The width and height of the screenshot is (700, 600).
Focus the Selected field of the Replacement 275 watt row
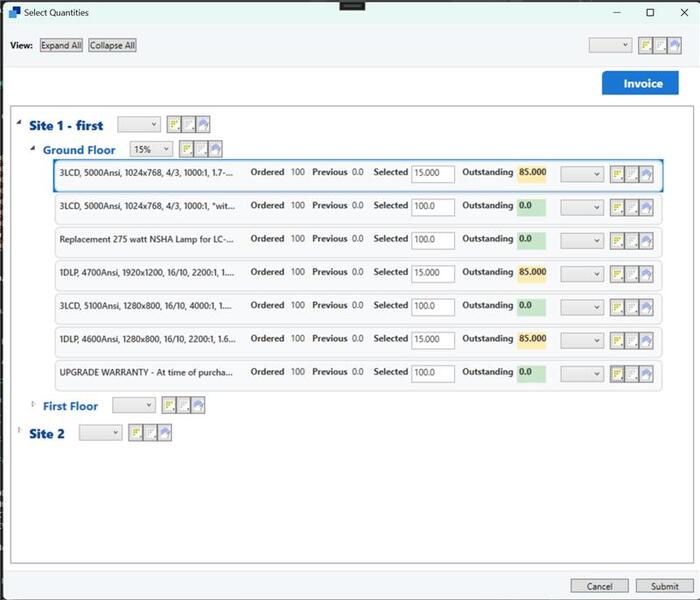tap(433, 240)
